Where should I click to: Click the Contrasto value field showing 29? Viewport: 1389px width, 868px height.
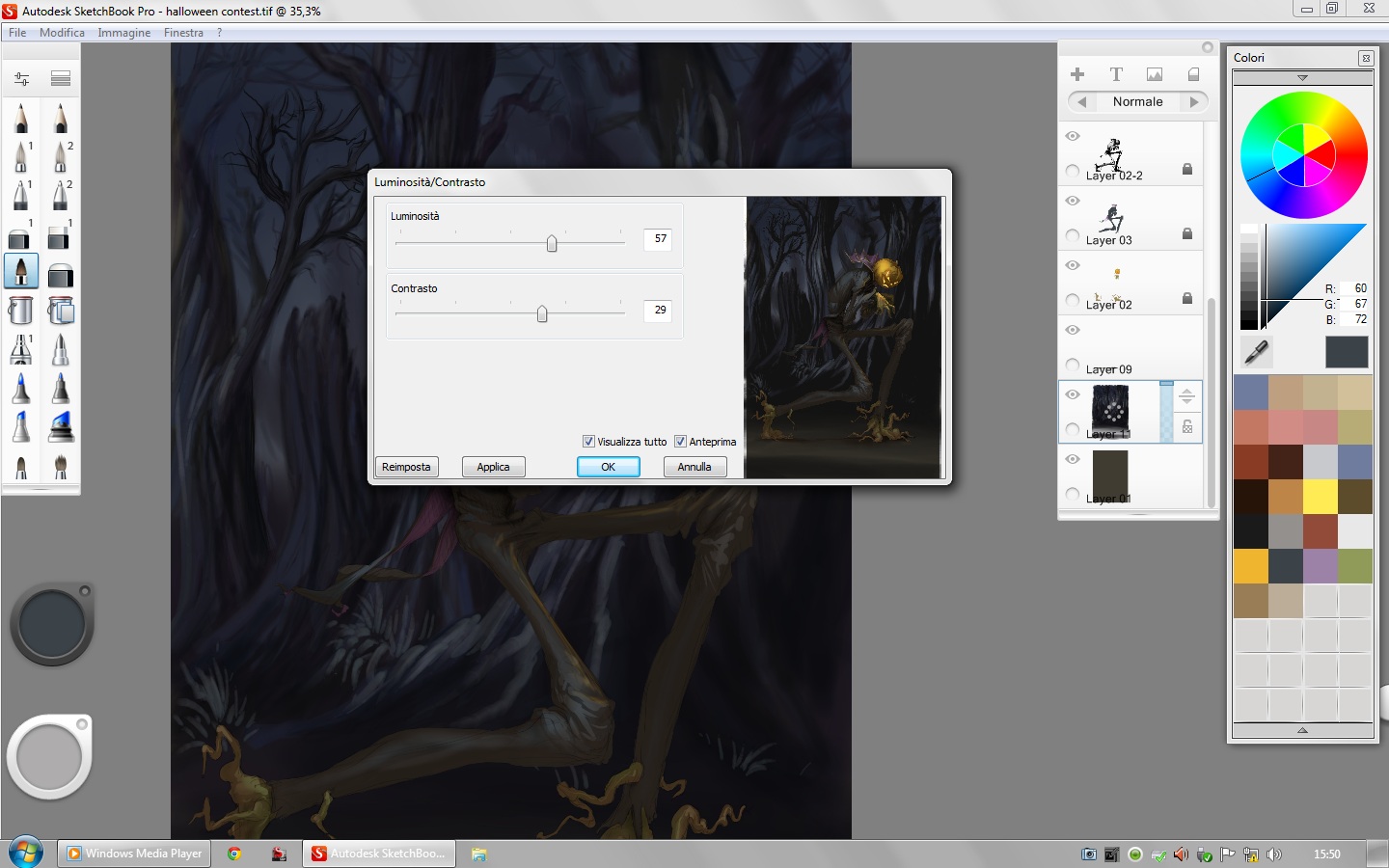coord(657,310)
